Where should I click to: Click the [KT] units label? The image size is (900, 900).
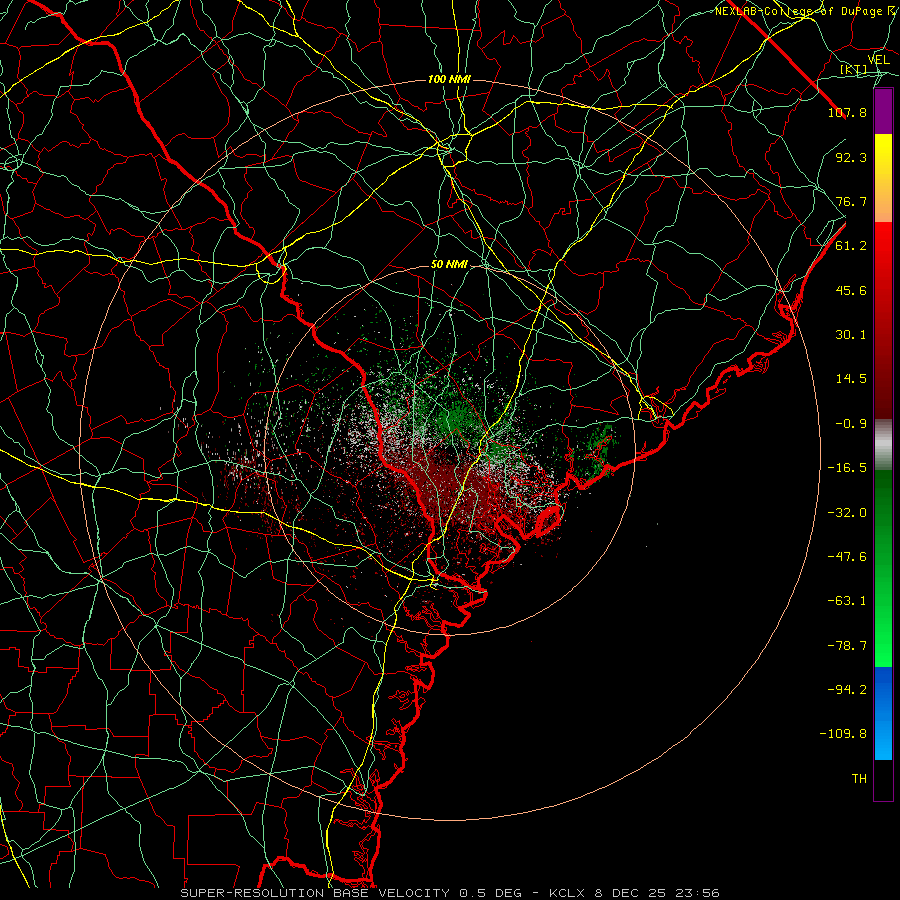pos(853,70)
